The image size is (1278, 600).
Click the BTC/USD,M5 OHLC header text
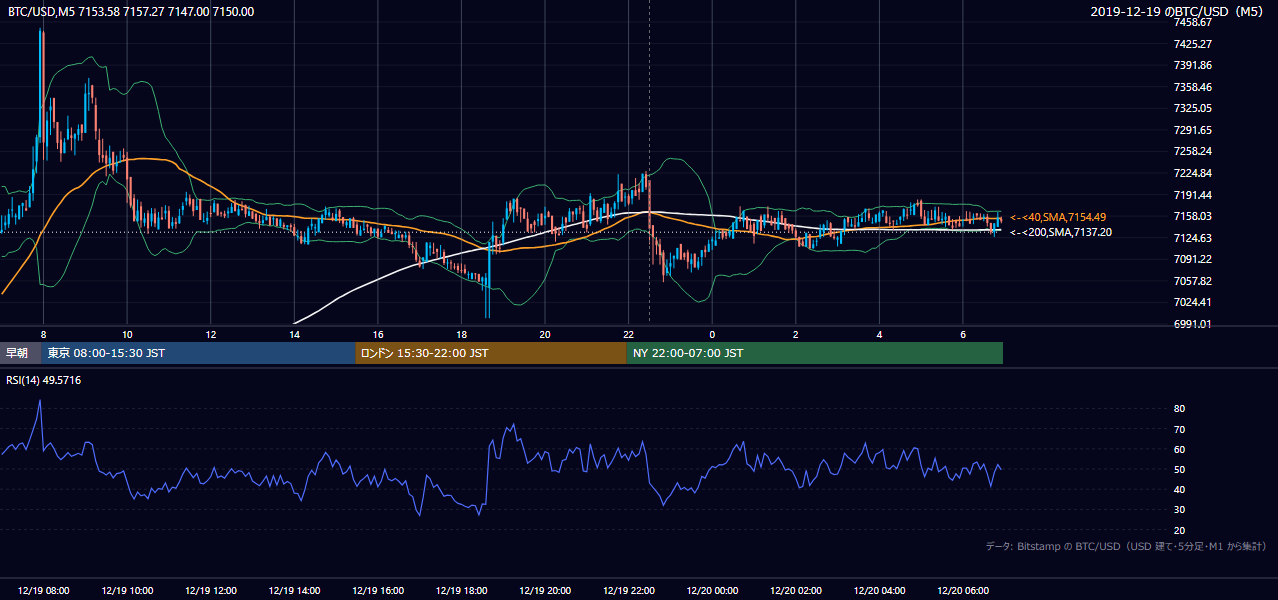click(x=131, y=11)
